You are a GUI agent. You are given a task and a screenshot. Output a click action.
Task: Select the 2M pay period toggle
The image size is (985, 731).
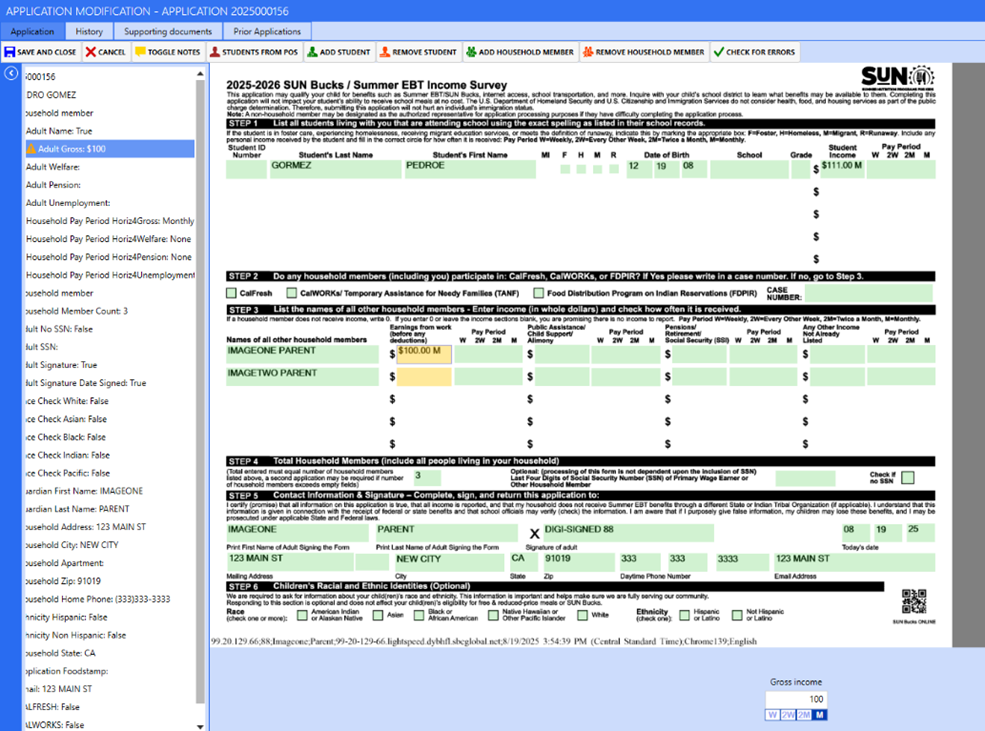coord(804,715)
